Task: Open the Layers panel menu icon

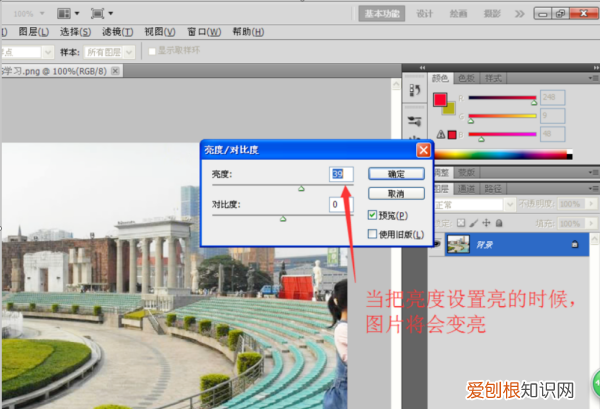Action: (x=594, y=189)
